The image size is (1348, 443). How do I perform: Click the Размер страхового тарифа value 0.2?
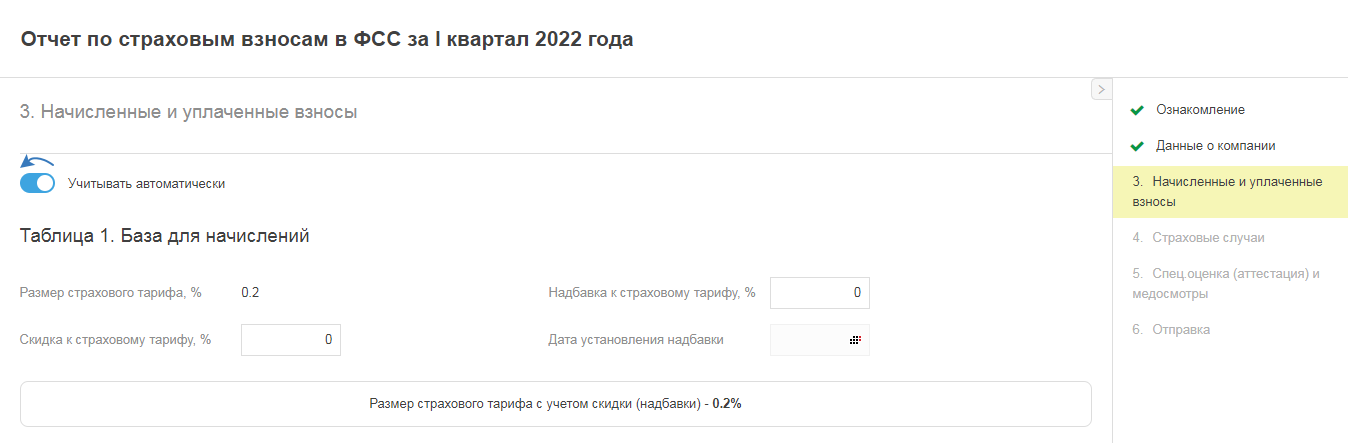pyautogui.click(x=250, y=293)
